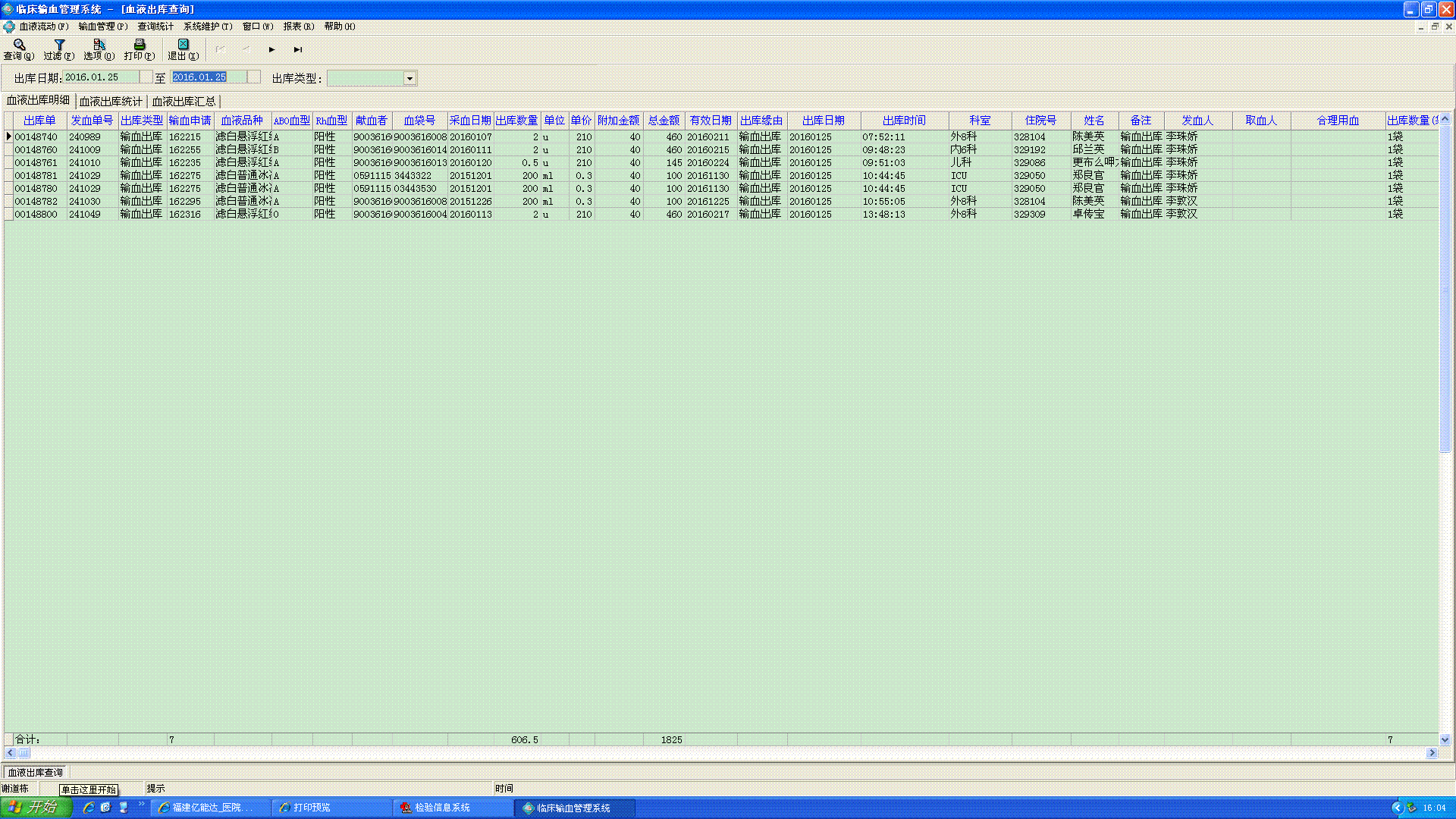Open the 查询统计 menu

pos(155,27)
